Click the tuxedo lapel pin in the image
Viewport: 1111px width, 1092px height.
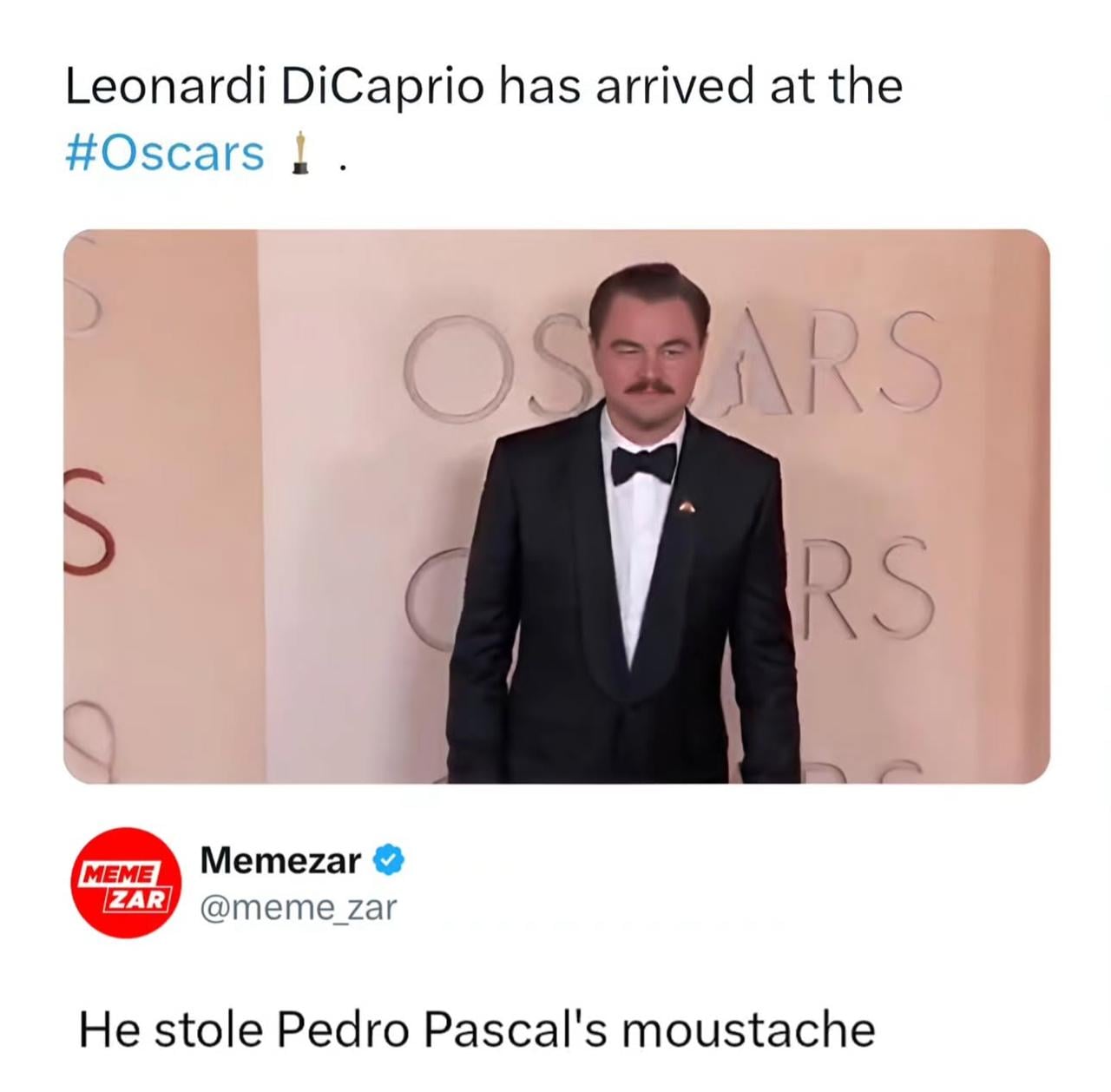(x=687, y=505)
